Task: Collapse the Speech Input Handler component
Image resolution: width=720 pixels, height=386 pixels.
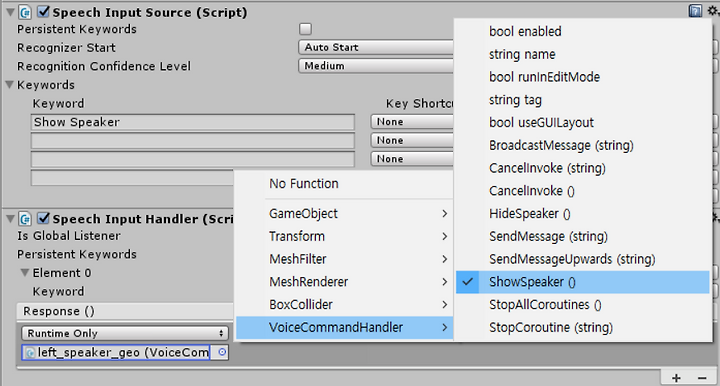Action: point(10,218)
